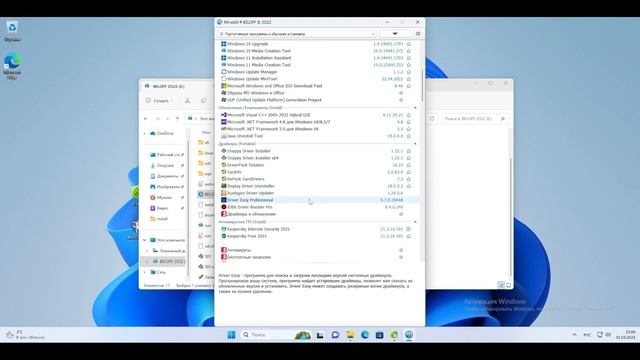Open Microsoft Edge from the taskbar
The height and width of the screenshot is (360, 640).
(364, 335)
